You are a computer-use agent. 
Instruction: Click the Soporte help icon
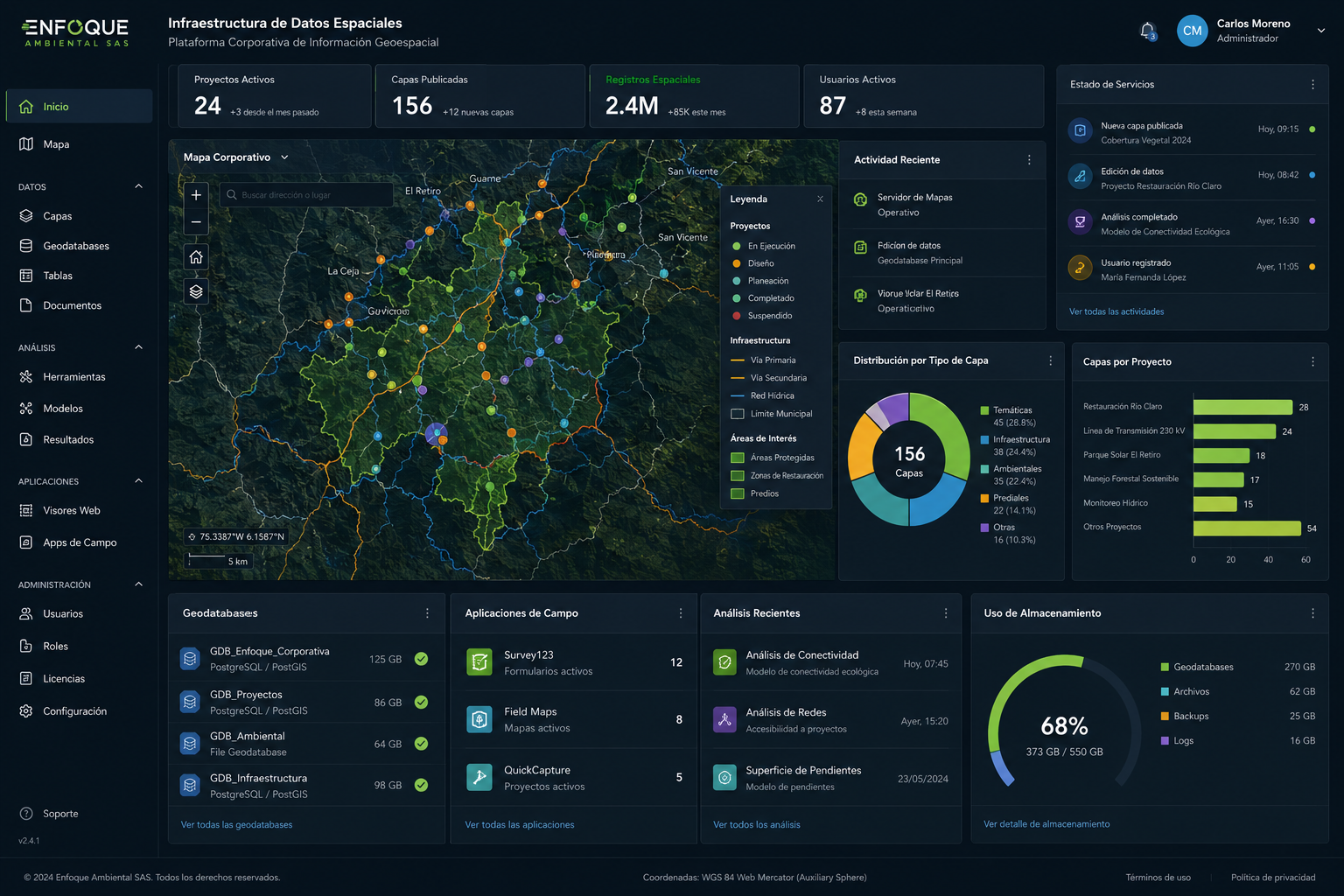tap(26, 814)
